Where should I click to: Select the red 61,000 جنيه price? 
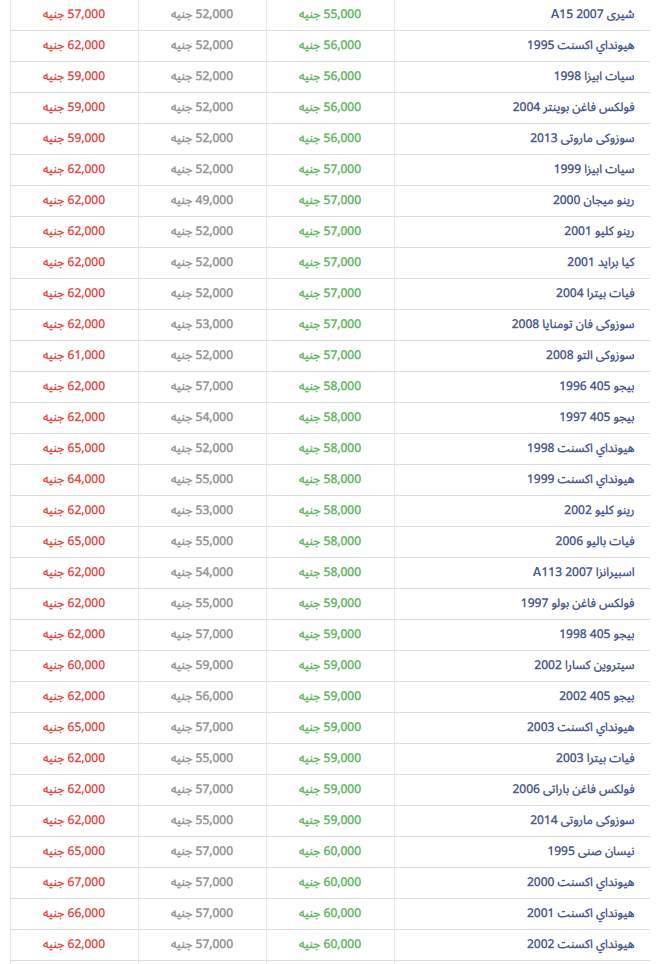(74, 355)
